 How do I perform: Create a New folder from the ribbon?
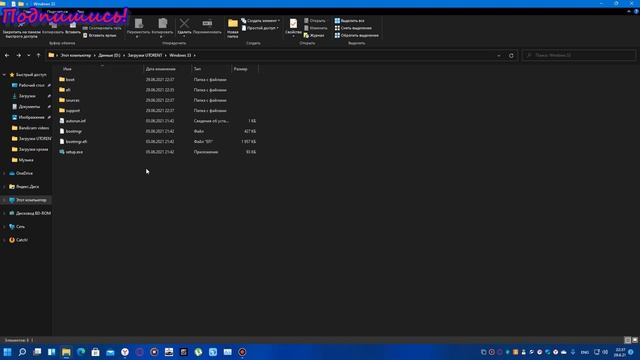(x=233, y=28)
